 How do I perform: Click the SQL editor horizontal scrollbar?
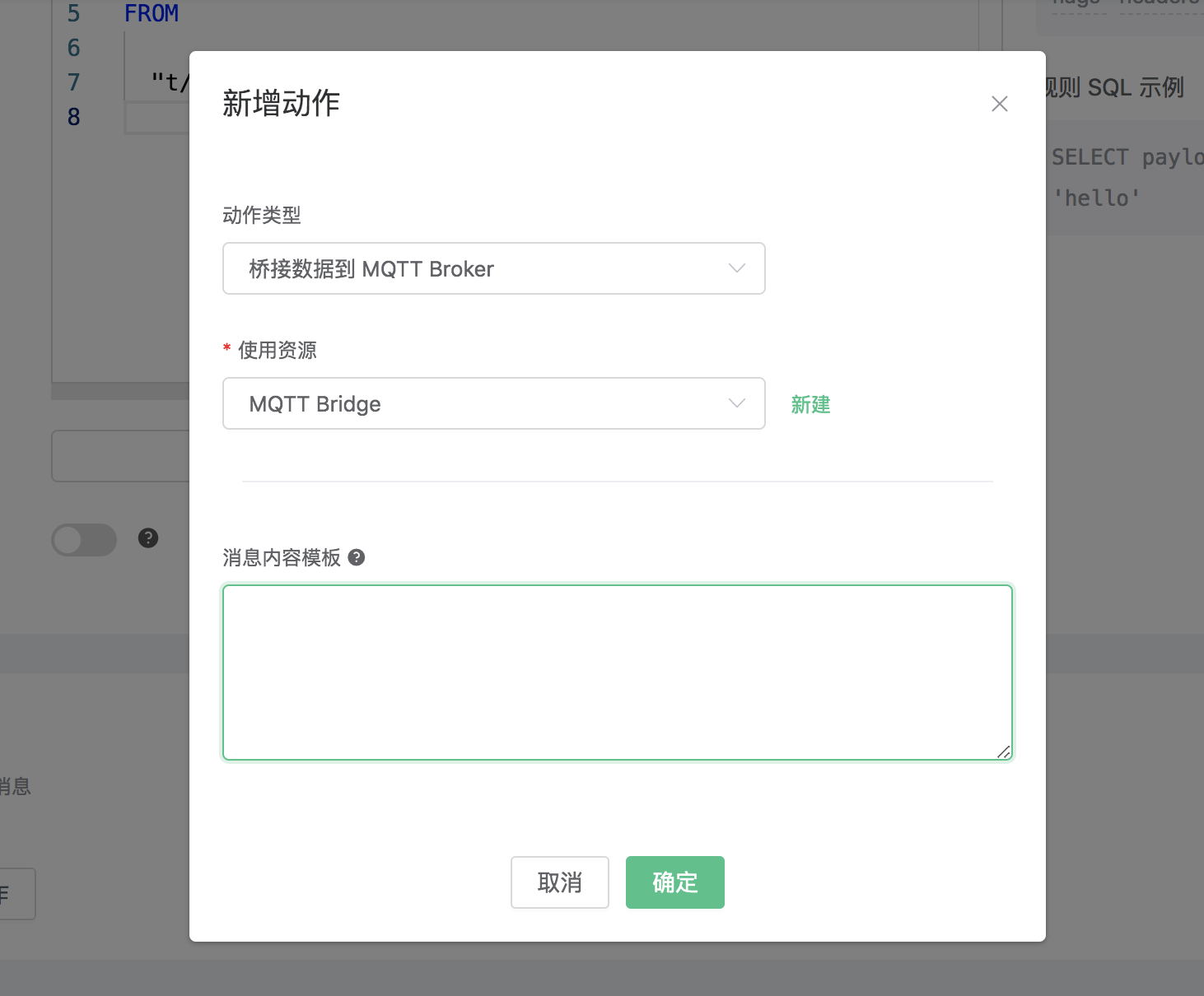click(120, 391)
